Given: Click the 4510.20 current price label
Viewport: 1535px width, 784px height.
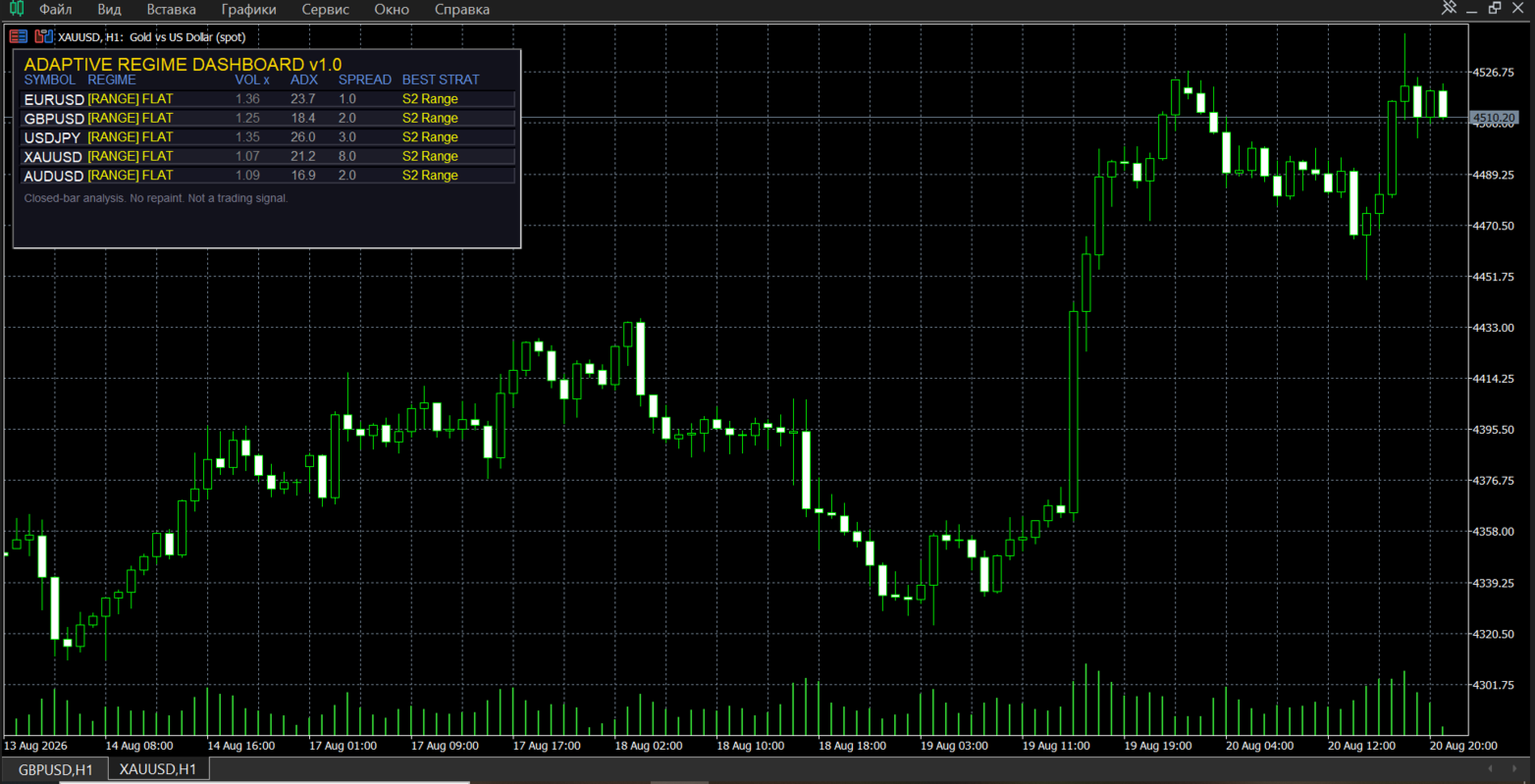Looking at the screenshot, I should [1495, 118].
